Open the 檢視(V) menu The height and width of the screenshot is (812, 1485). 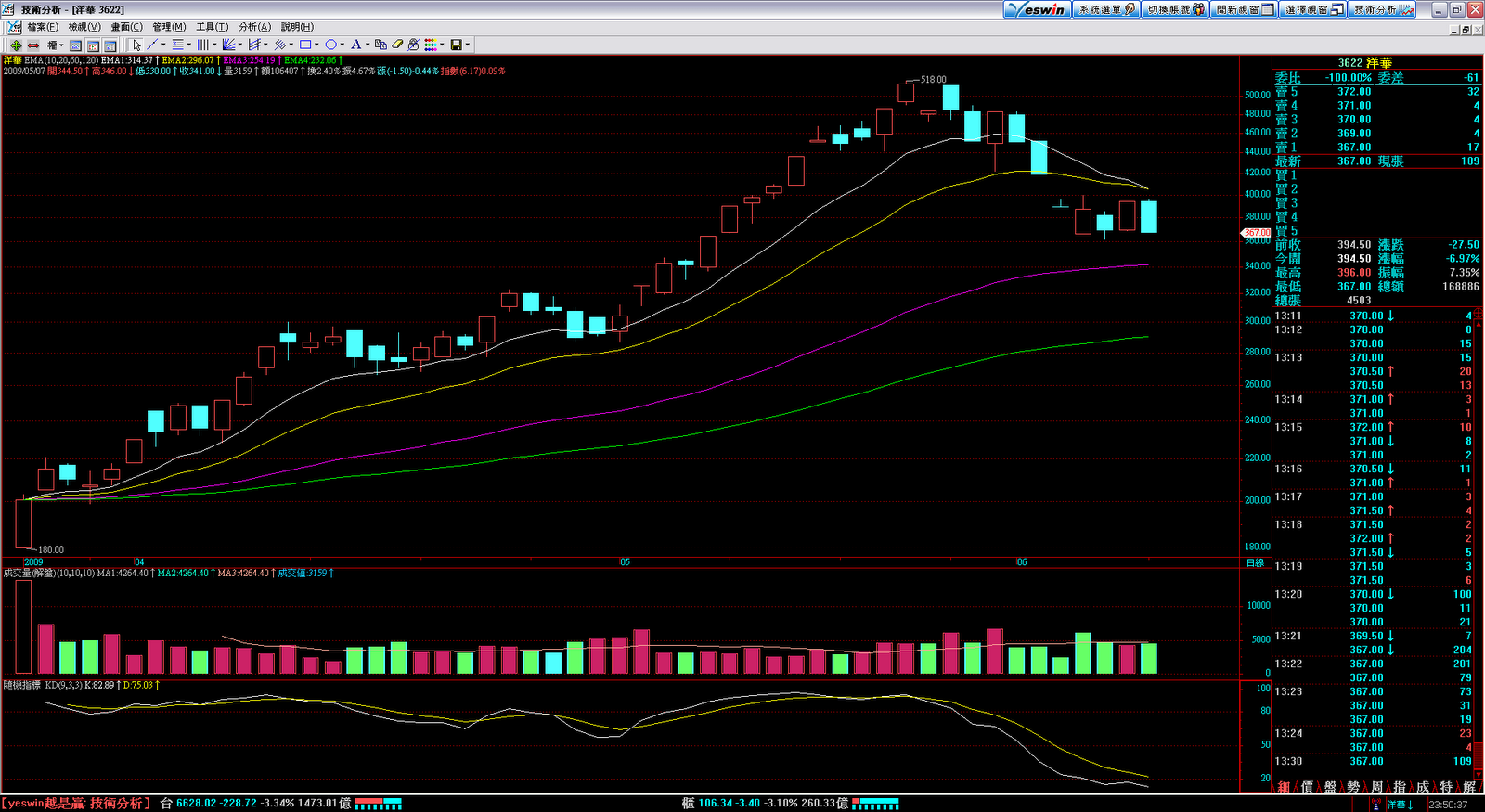(84, 27)
